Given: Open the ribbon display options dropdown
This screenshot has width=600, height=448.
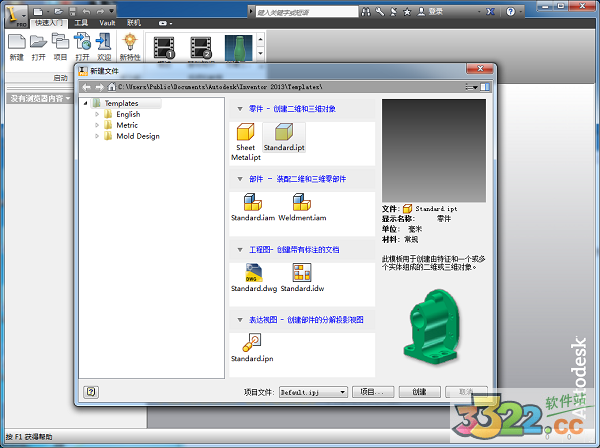Looking at the screenshot, I should [x=165, y=23].
